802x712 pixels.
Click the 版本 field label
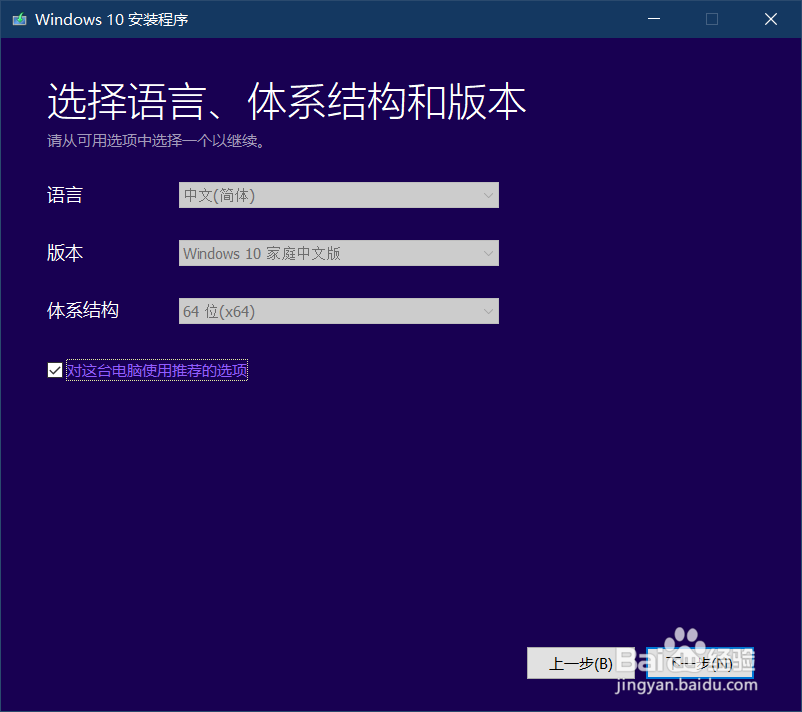coord(65,253)
